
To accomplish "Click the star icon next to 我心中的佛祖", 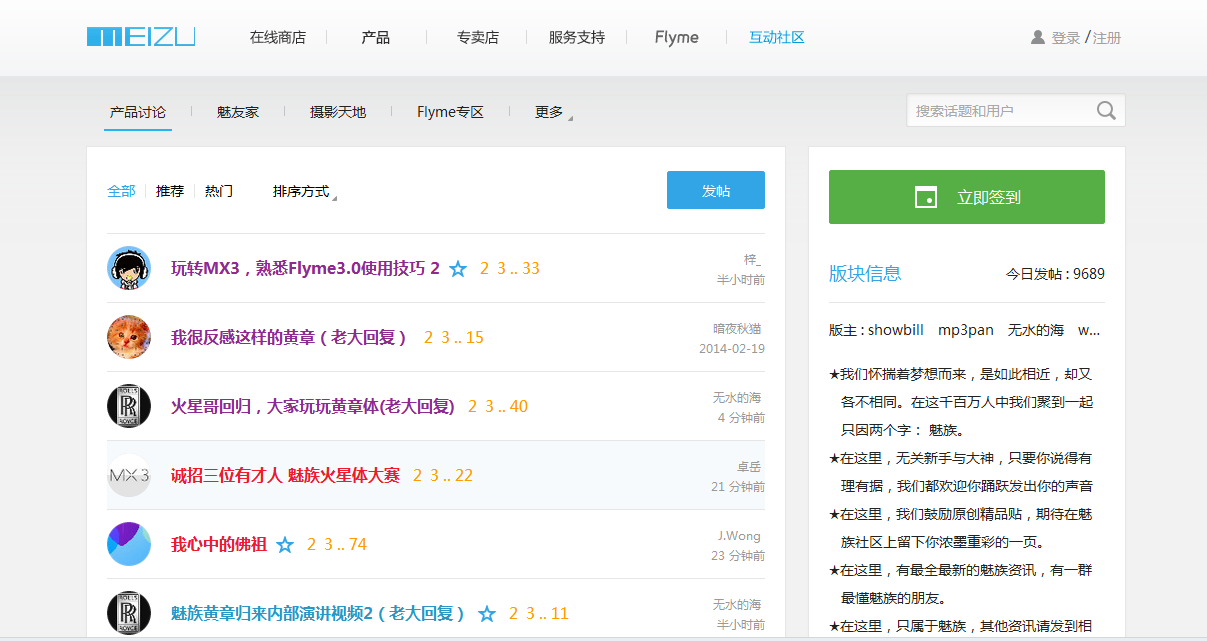I will [285, 545].
